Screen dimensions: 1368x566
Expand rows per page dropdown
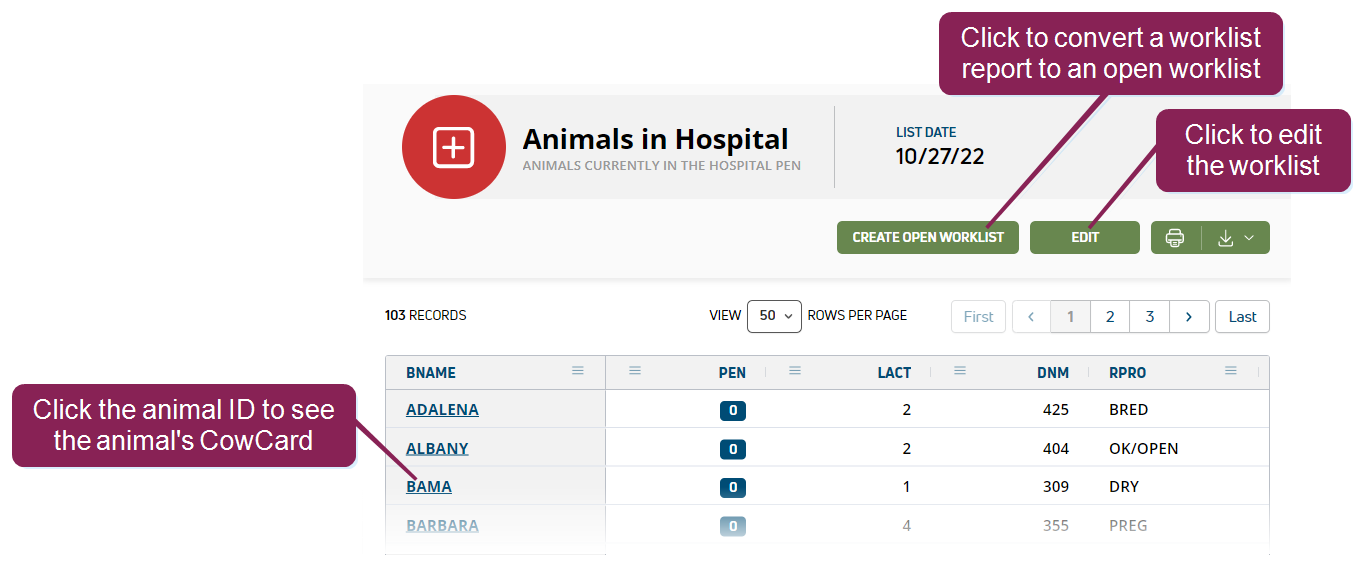[x=774, y=316]
